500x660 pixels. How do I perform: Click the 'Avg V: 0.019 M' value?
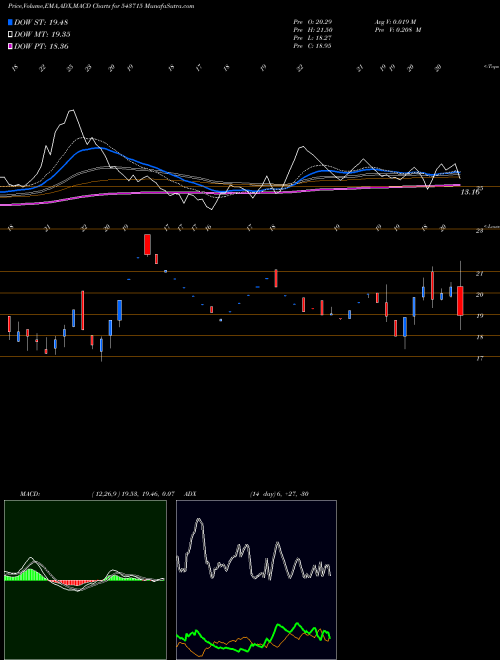coord(395,21)
